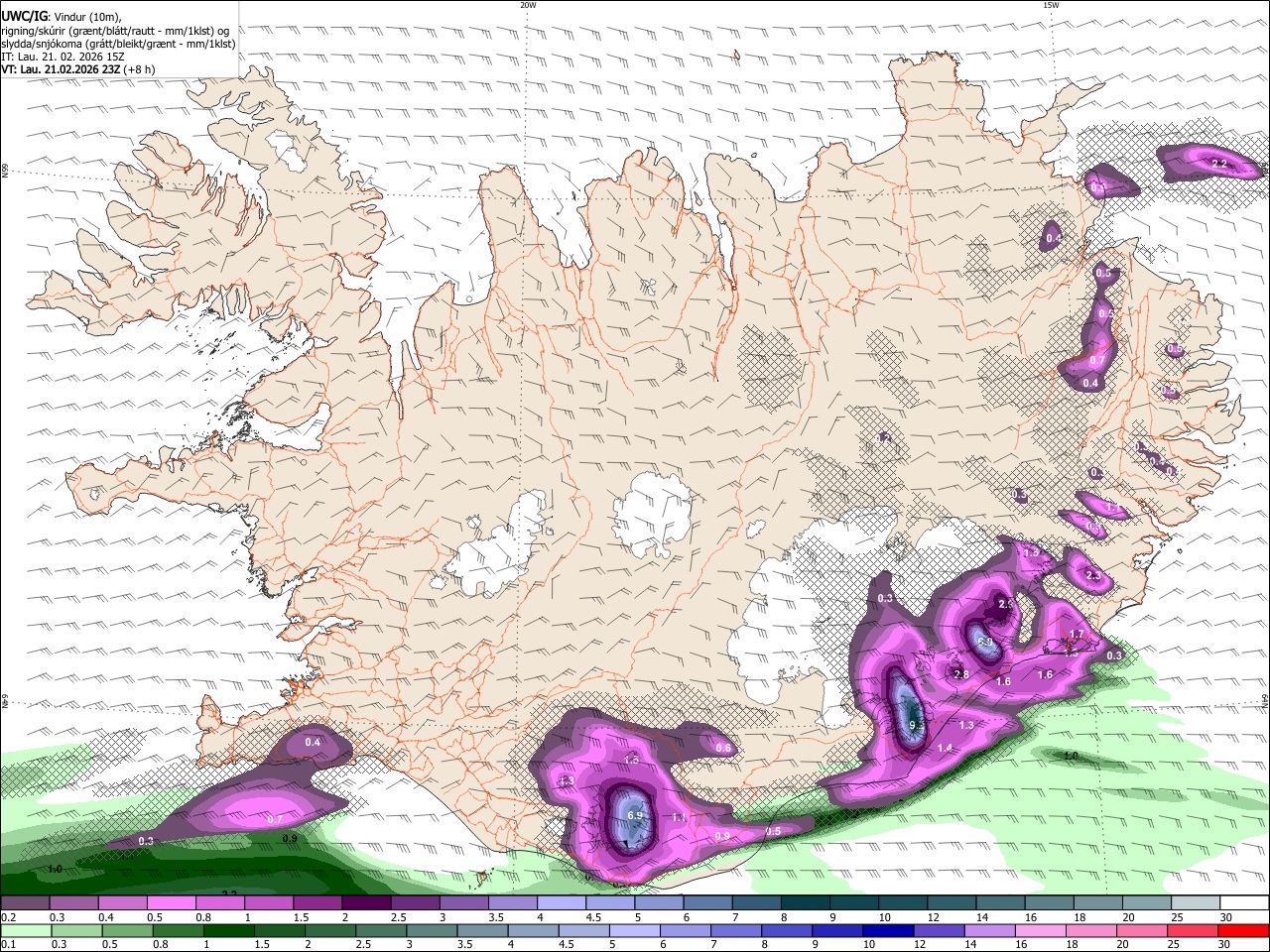Viewport: 1270px width, 952px height.
Task: Click the '15W' longitude label
Action: 1051,5
